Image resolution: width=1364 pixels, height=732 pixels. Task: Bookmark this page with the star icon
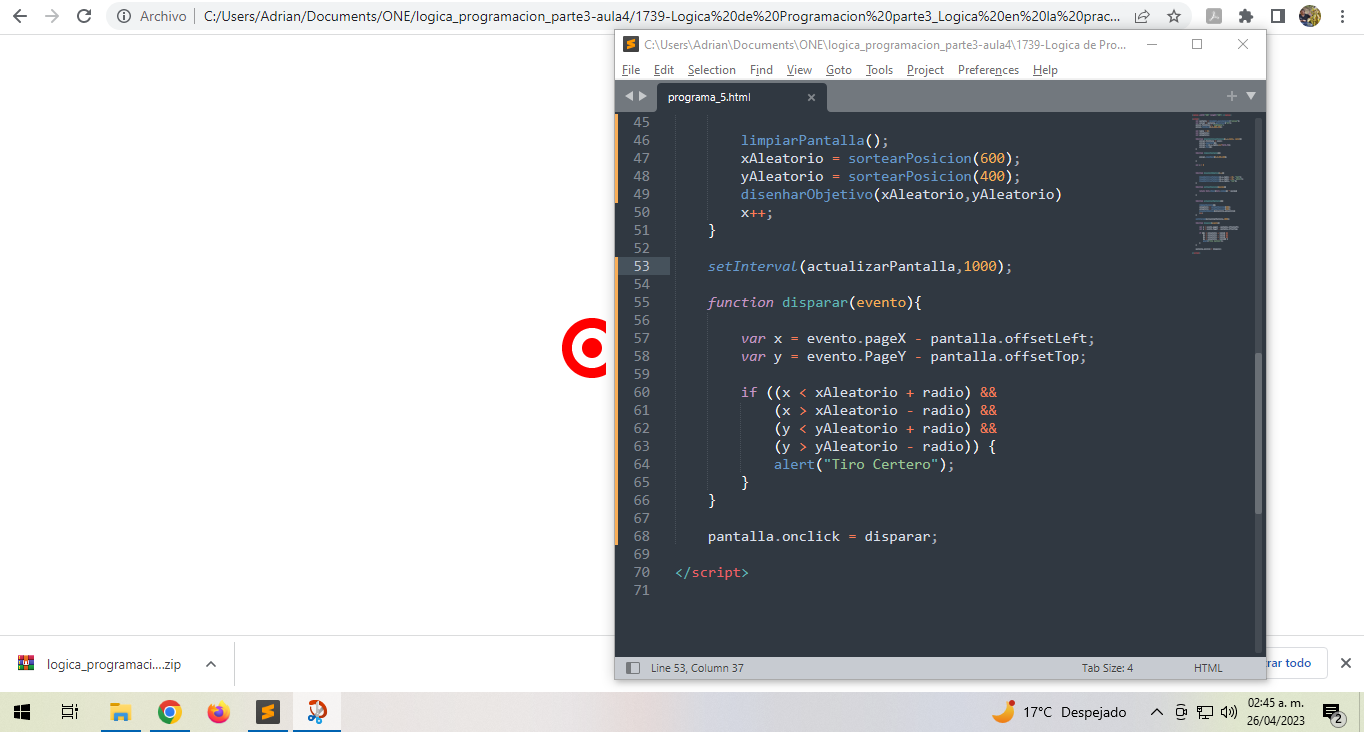(x=1174, y=16)
